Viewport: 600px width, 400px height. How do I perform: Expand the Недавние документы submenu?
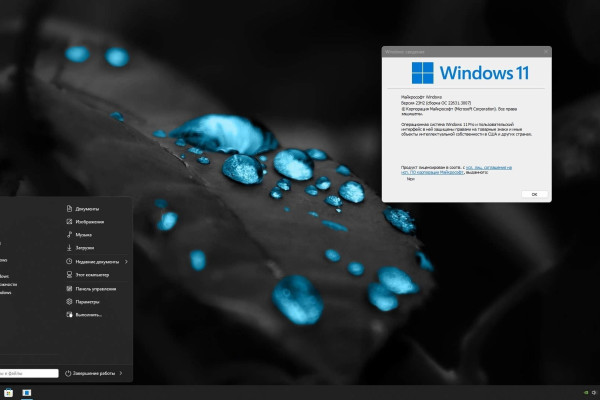coord(97,262)
